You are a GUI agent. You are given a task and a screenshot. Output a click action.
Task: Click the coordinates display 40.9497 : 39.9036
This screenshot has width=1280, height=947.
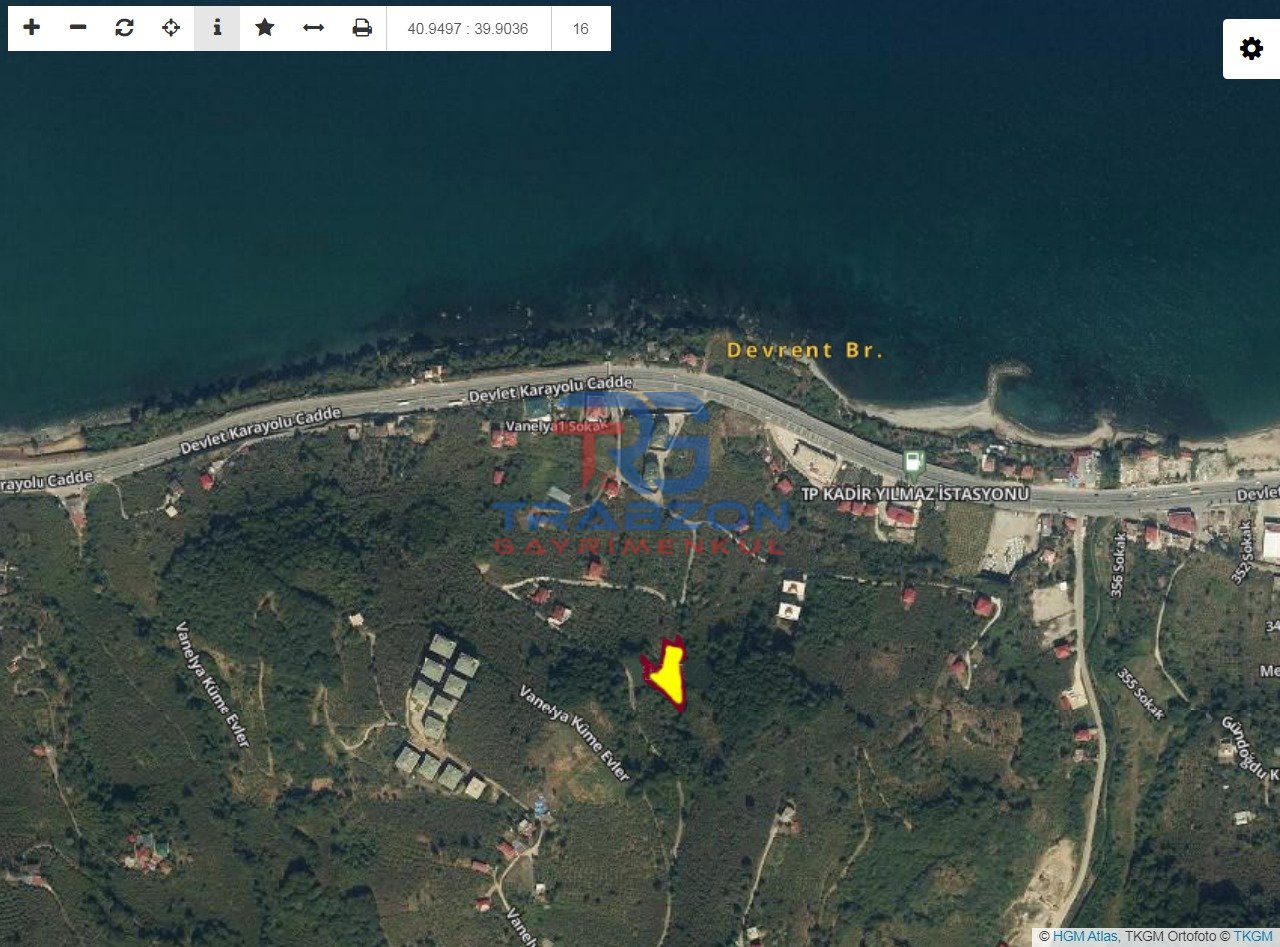click(467, 29)
